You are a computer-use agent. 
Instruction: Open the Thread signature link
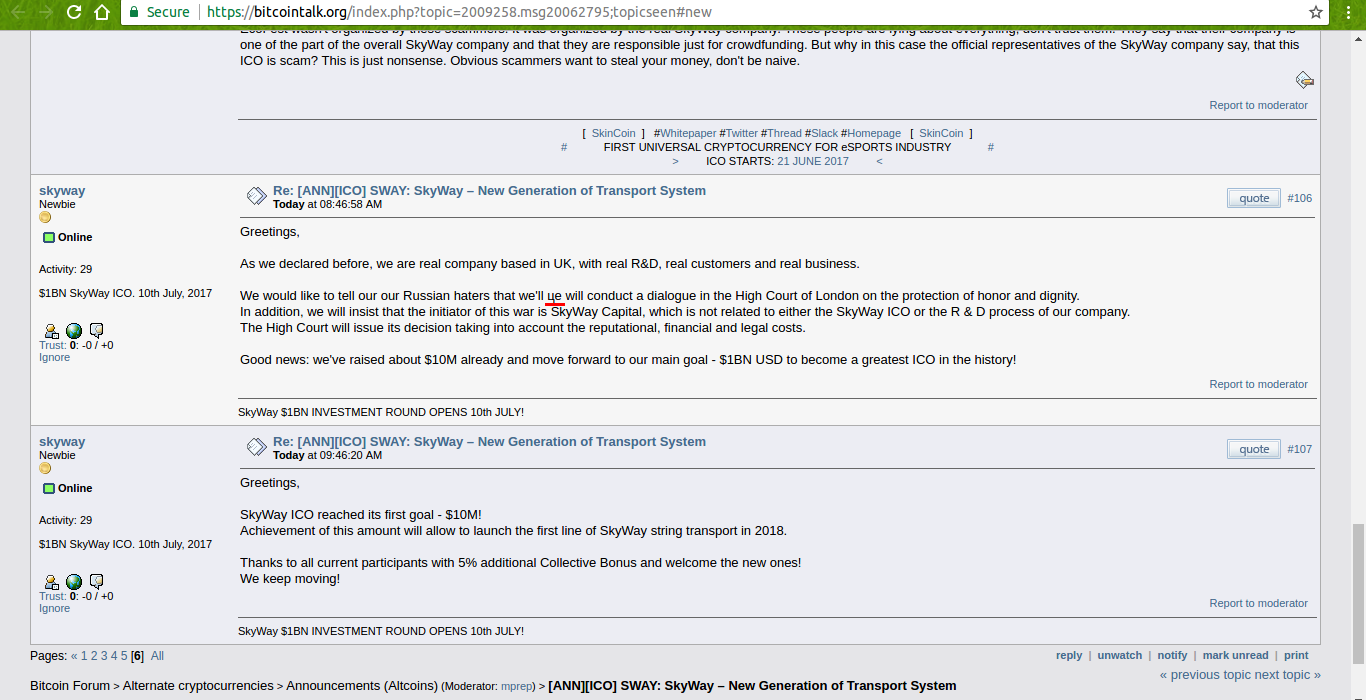(784, 133)
